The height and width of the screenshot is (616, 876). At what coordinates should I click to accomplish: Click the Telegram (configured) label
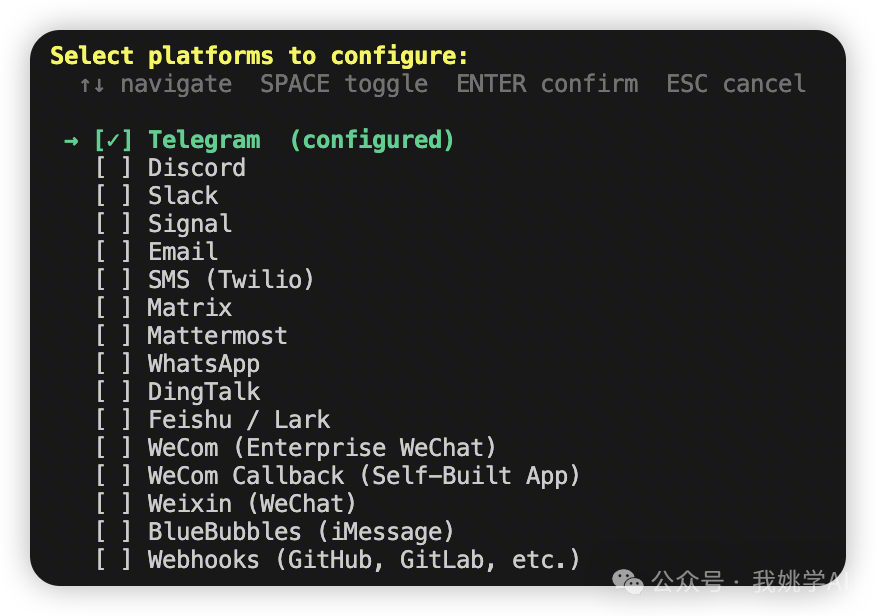point(301,140)
